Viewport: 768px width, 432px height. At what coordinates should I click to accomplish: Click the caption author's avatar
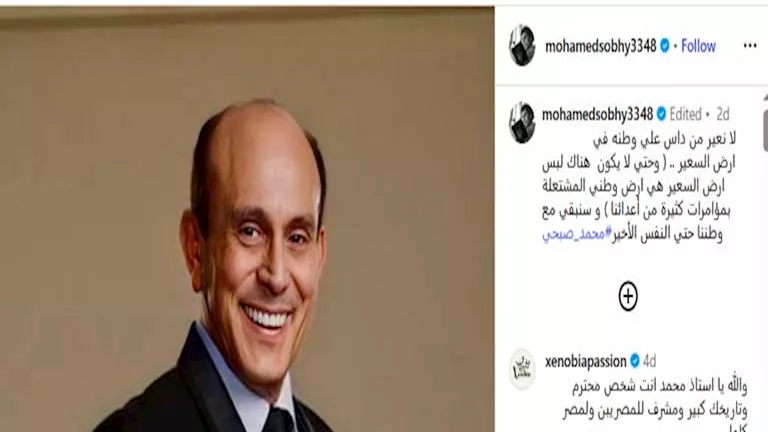522,122
